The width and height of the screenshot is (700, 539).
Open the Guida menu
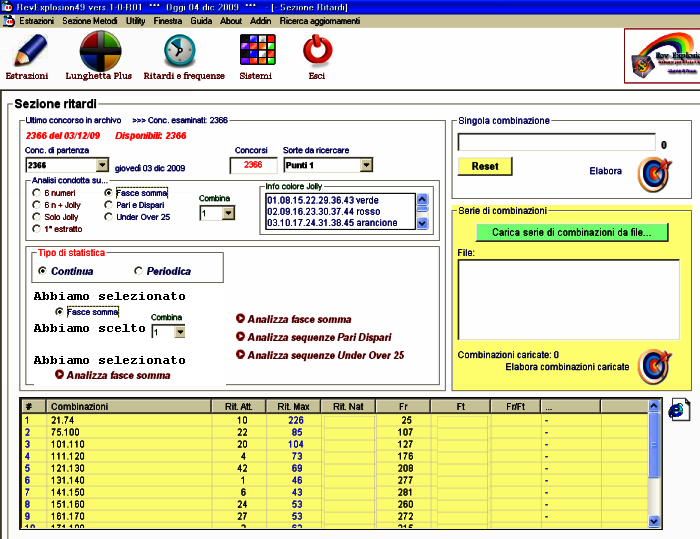[201, 21]
